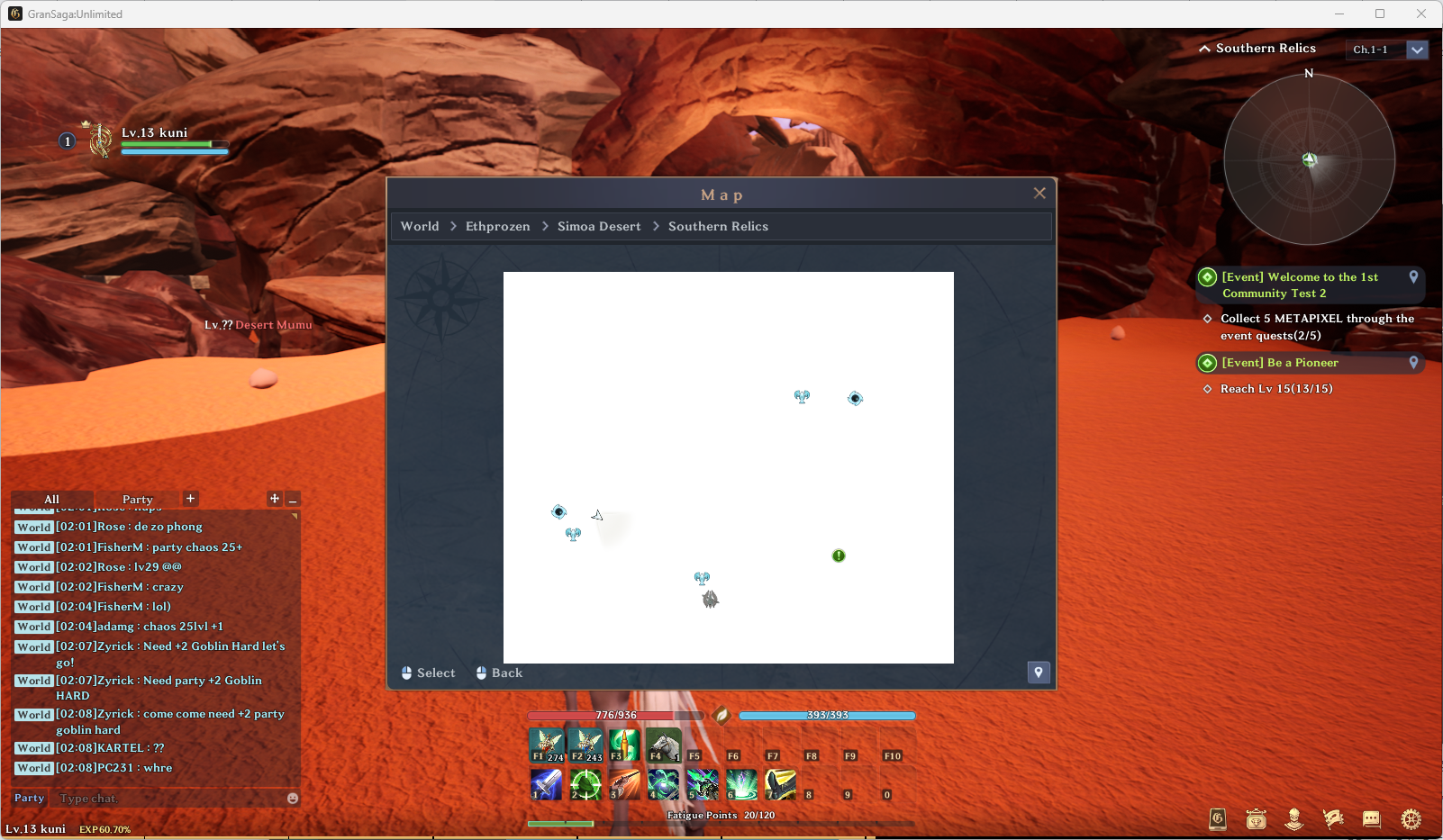Click the map pin button in Map window

point(1039,673)
